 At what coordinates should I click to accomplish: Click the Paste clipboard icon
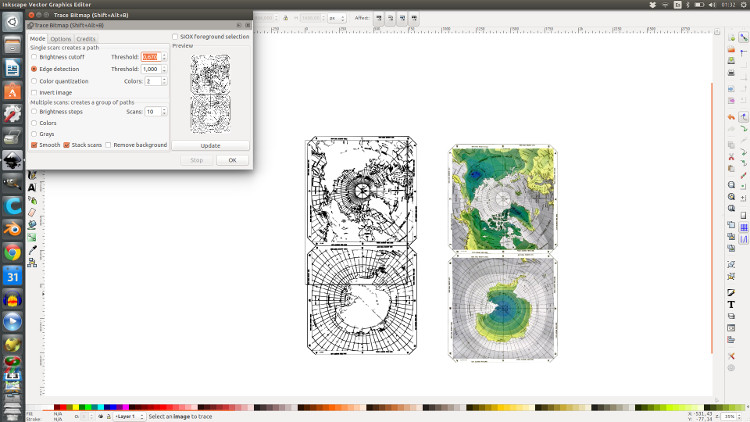tap(731, 168)
